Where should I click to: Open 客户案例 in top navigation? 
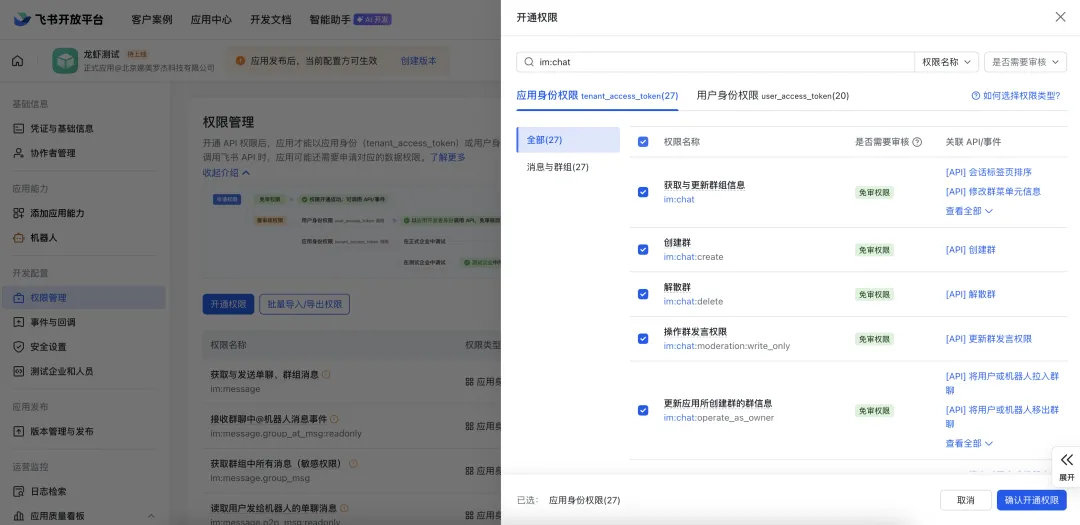coord(152,20)
